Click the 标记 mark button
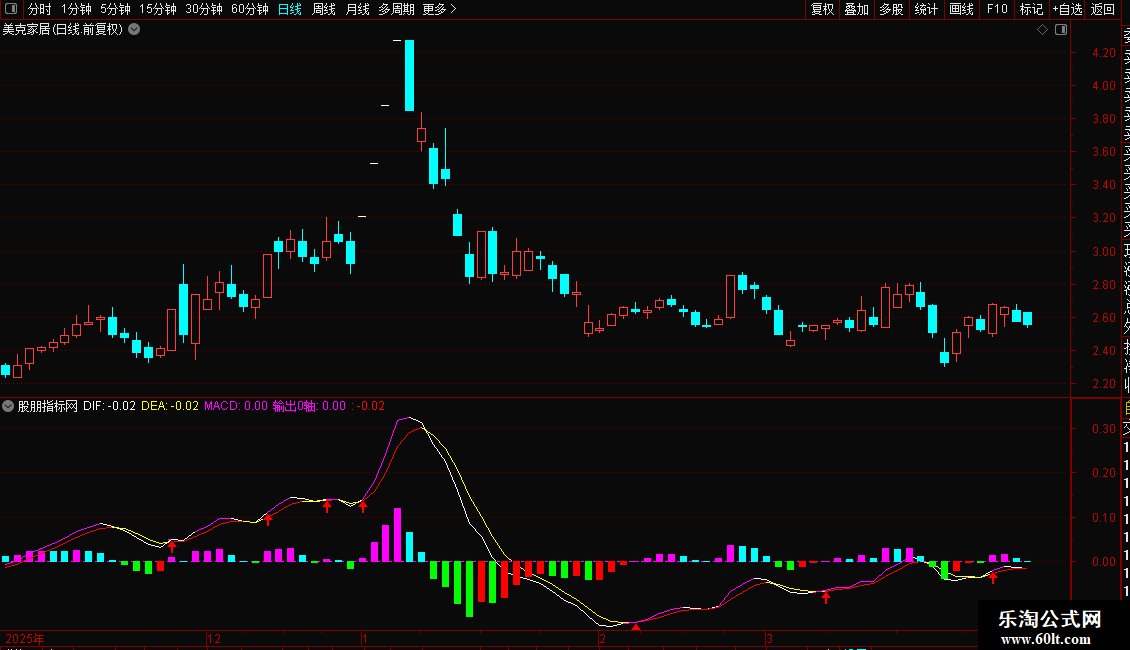This screenshot has height=650, width=1130. (1031, 9)
